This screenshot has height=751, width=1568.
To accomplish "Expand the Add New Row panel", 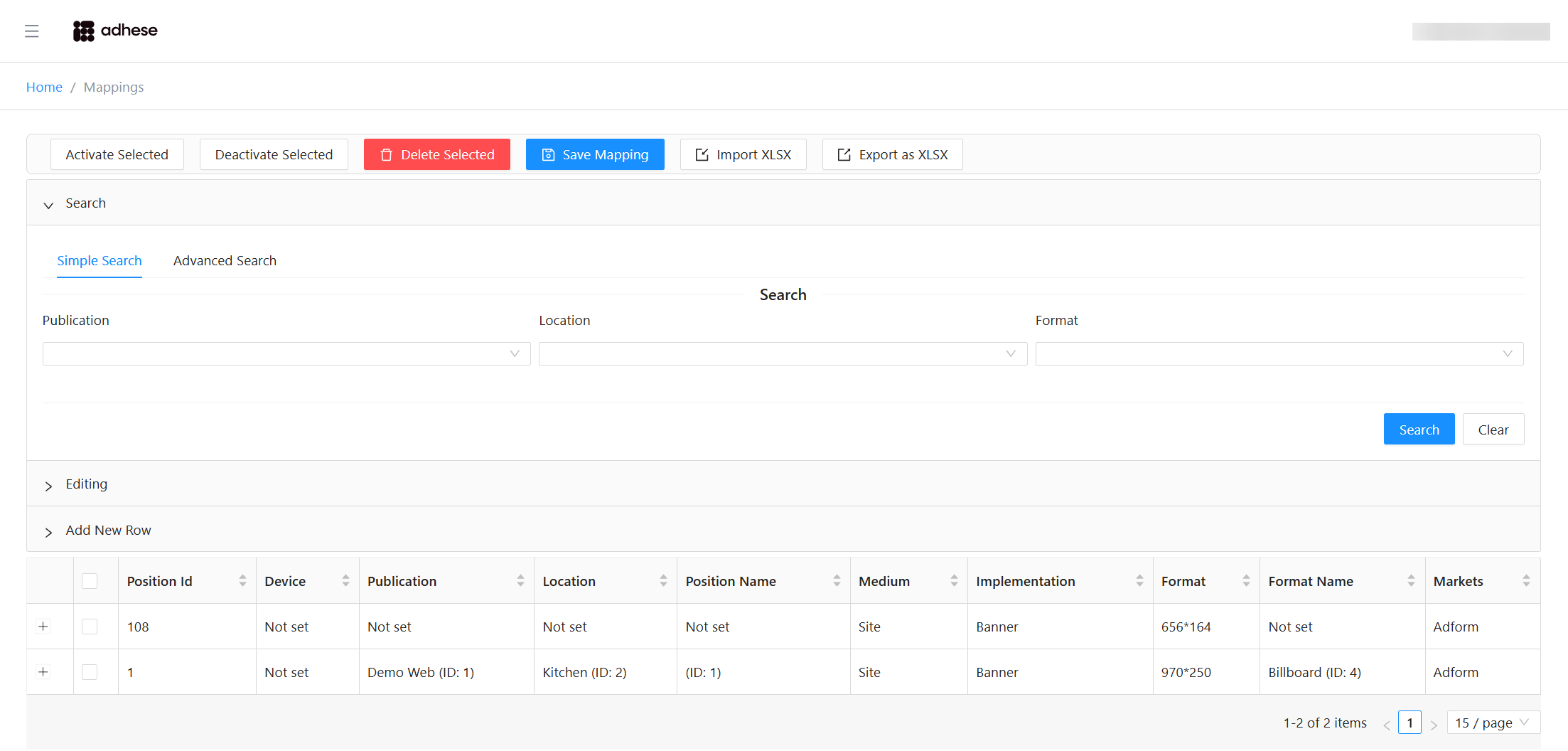I will click(108, 531).
